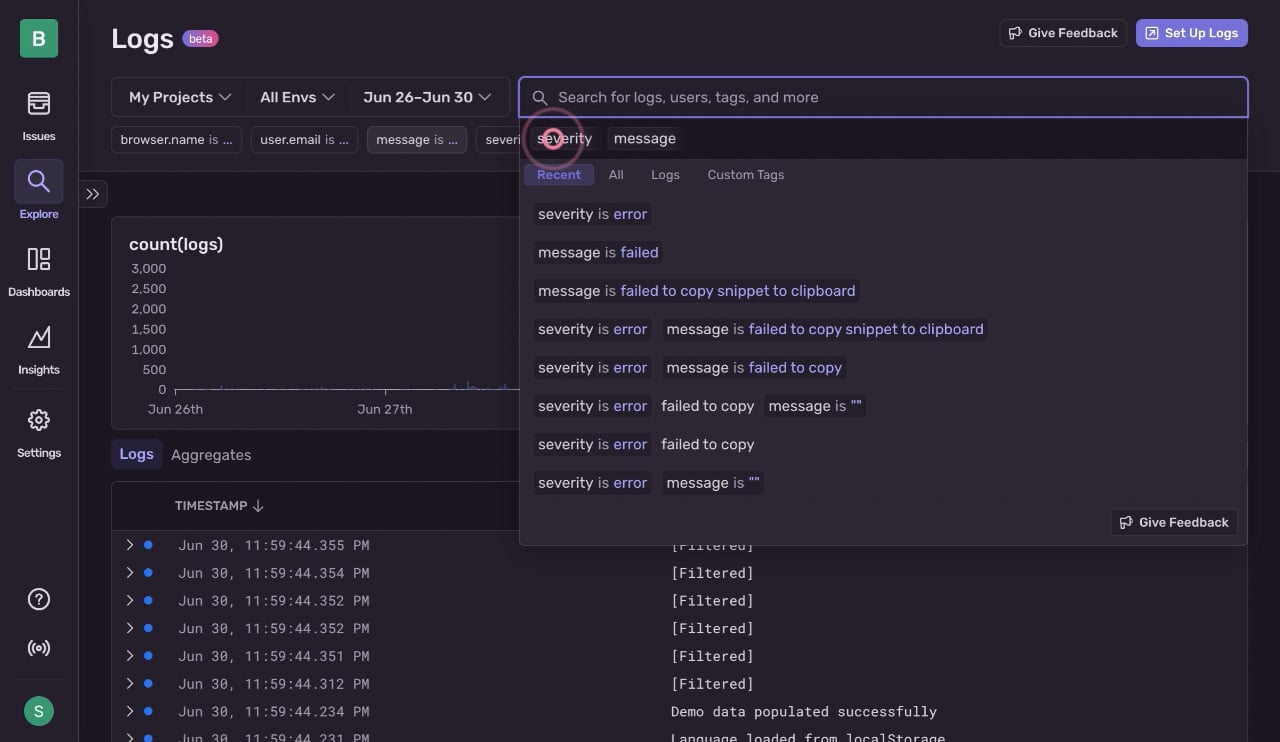Switch to the Aggregates tab
1280x742 pixels.
(x=211, y=455)
